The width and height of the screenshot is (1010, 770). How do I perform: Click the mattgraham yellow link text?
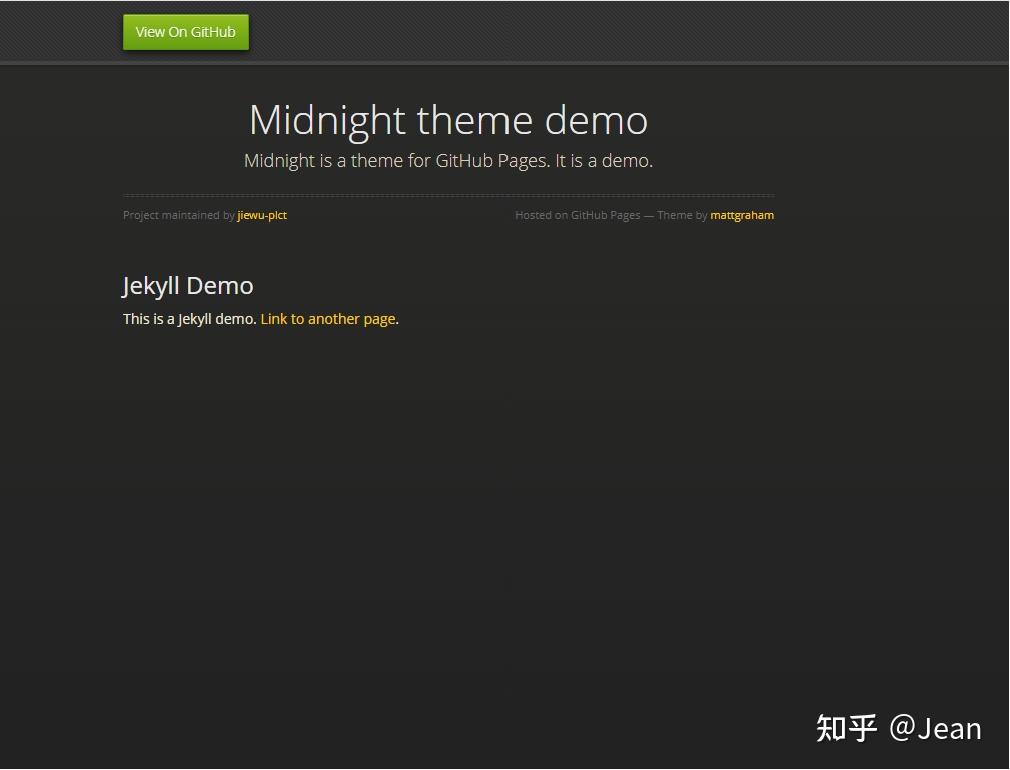coord(742,215)
